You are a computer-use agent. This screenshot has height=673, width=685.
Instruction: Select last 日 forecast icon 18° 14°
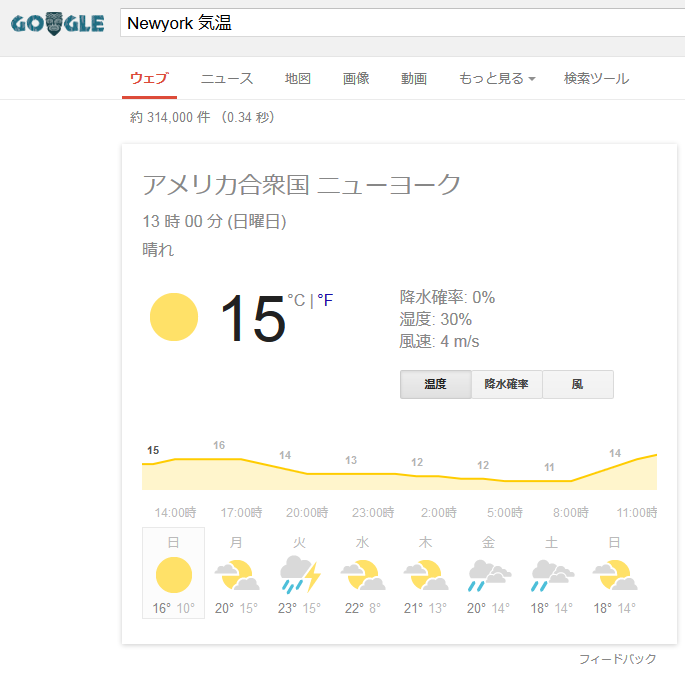[615, 575]
